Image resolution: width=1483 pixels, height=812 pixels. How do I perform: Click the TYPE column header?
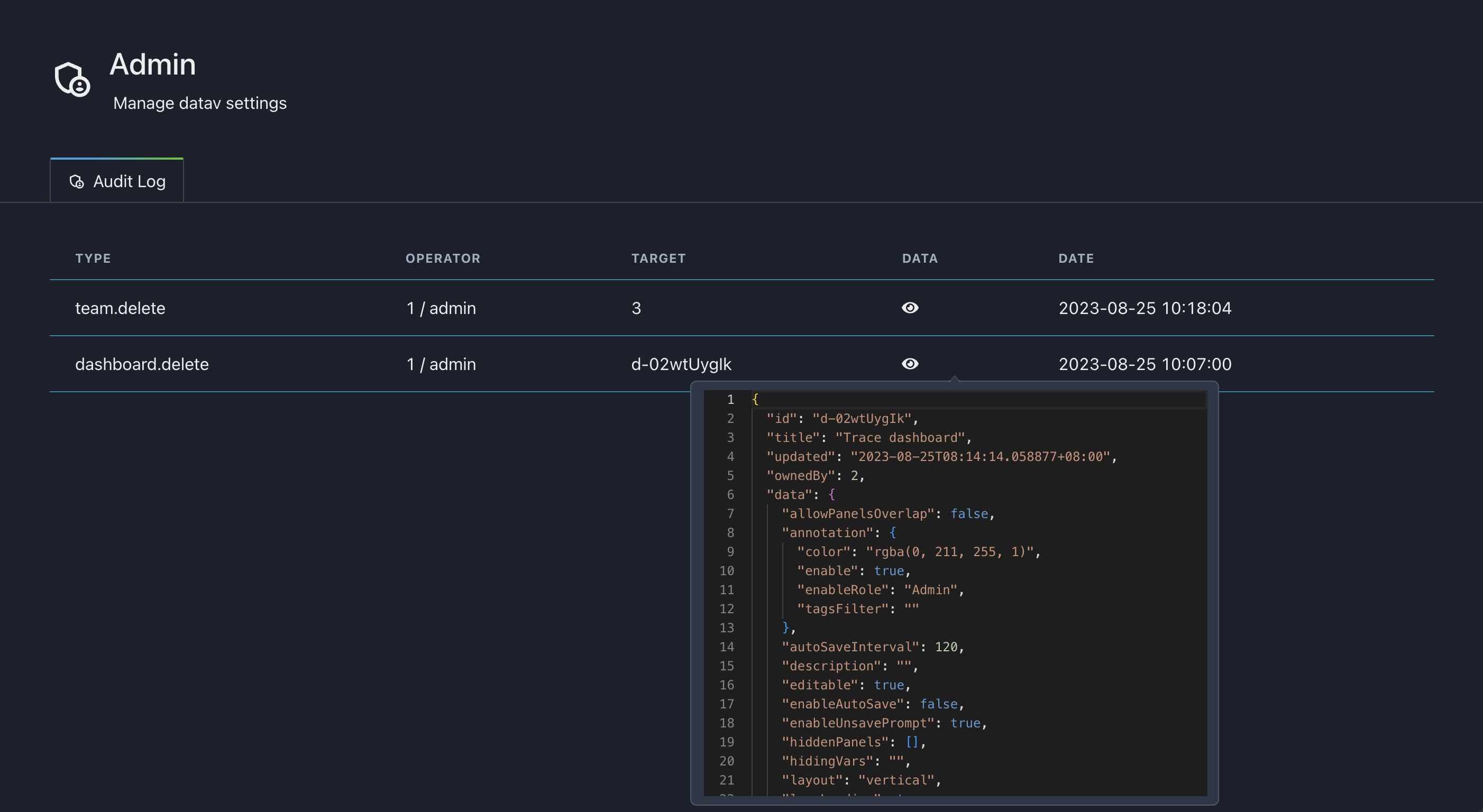[93, 259]
